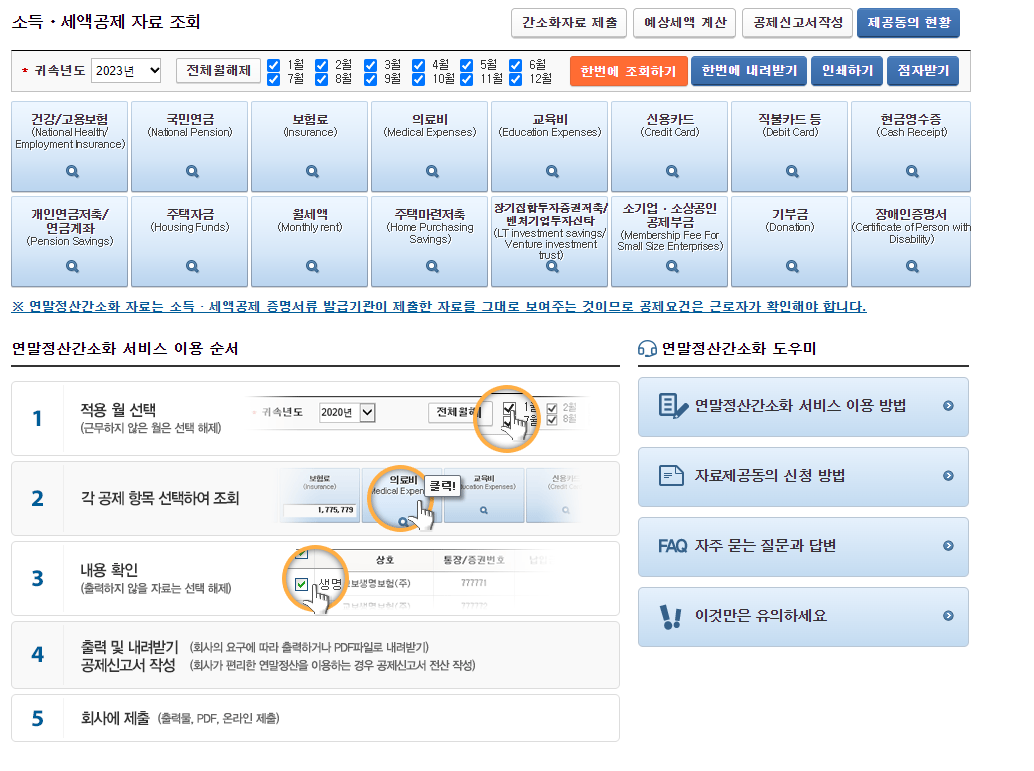Click the 연말정산간소화 서비스 이용 방법 label

801,406
